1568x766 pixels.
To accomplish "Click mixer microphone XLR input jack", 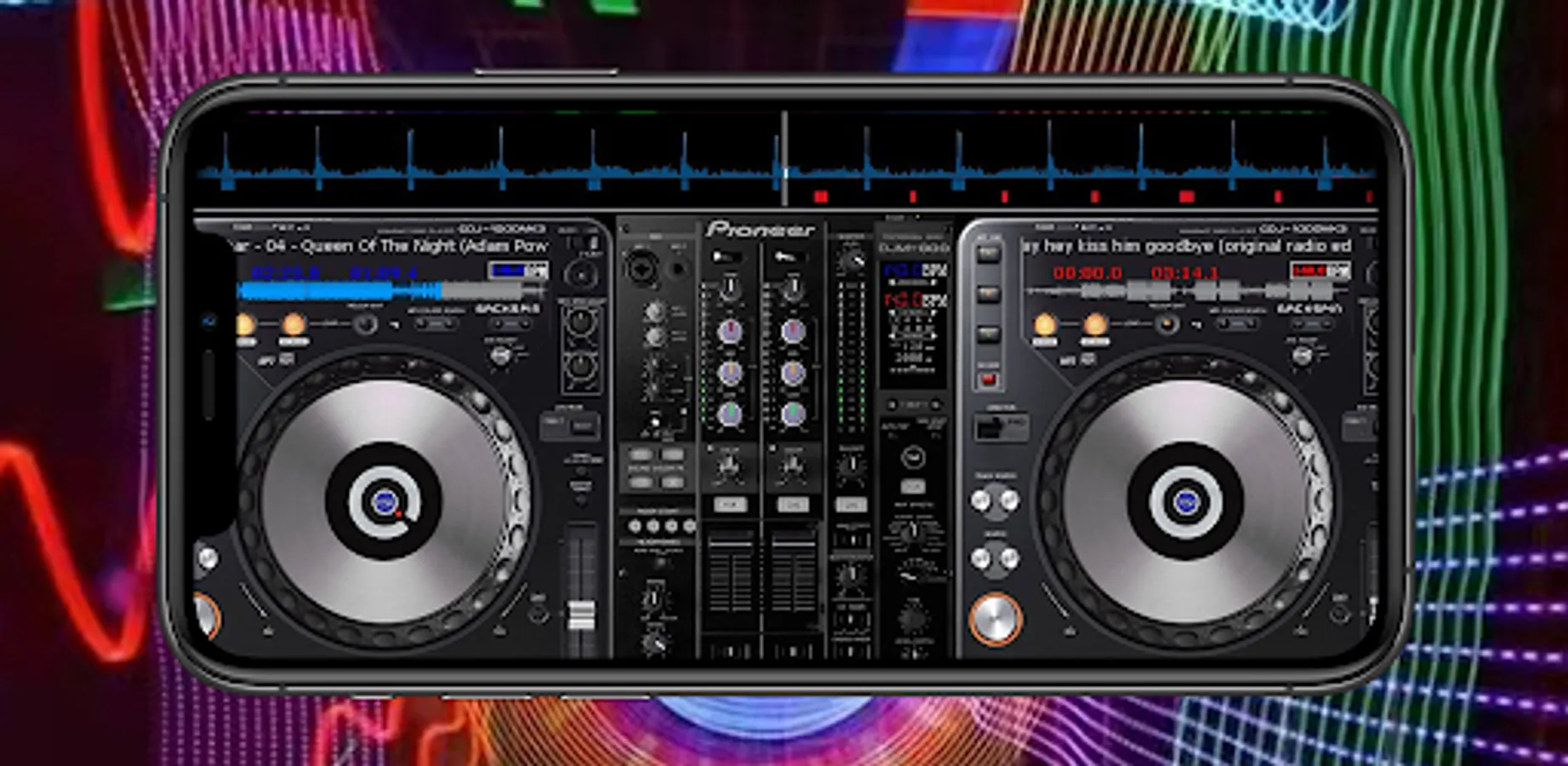I will [x=640, y=270].
